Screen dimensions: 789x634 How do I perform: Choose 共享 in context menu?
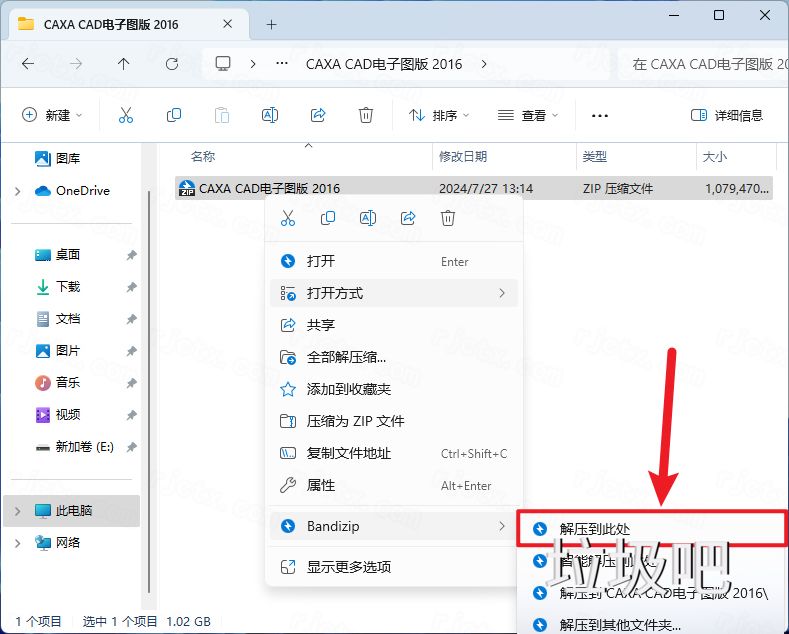pos(394,325)
